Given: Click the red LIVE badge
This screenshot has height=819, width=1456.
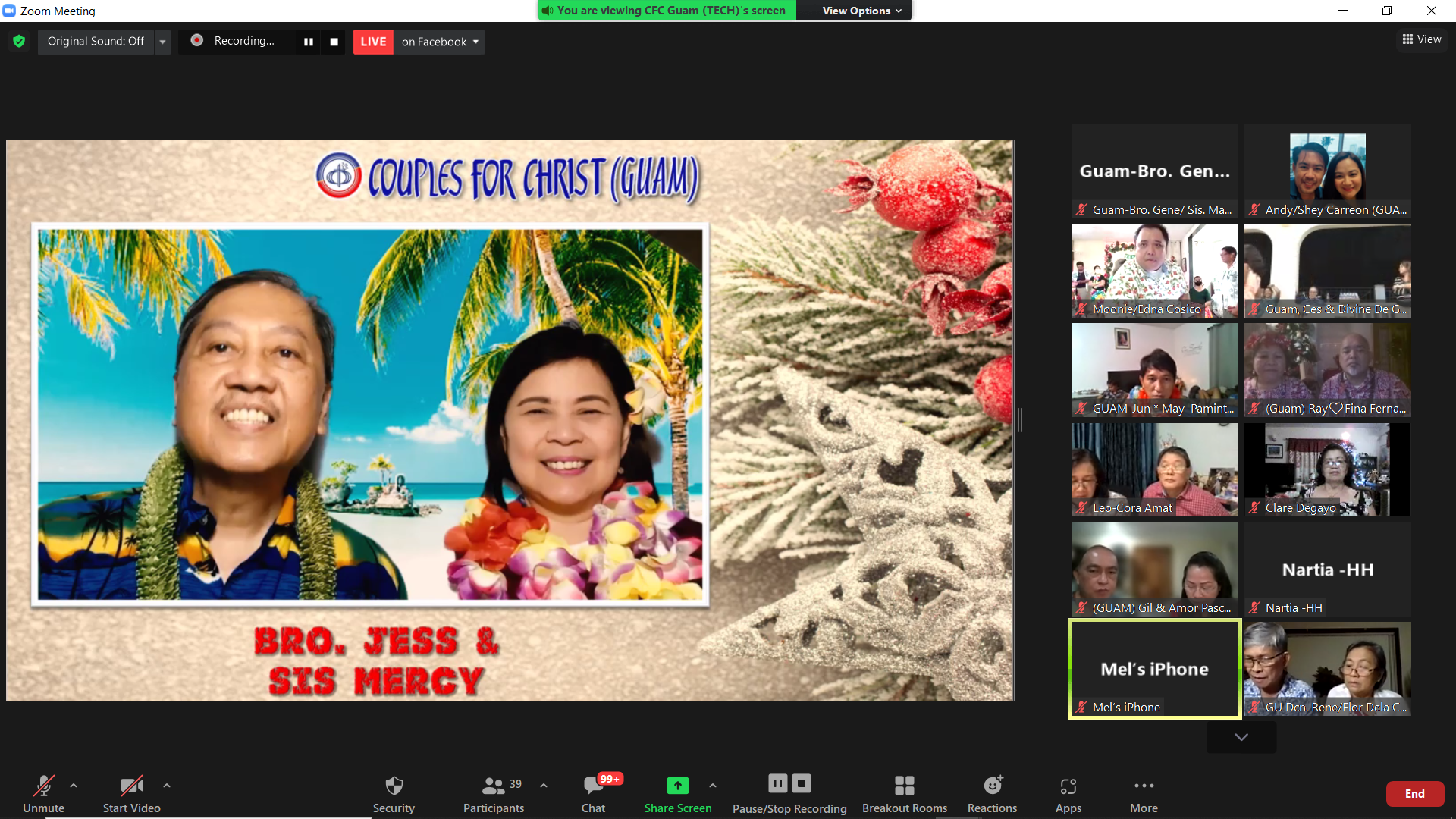Looking at the screenshot, I should pos(373,42).
